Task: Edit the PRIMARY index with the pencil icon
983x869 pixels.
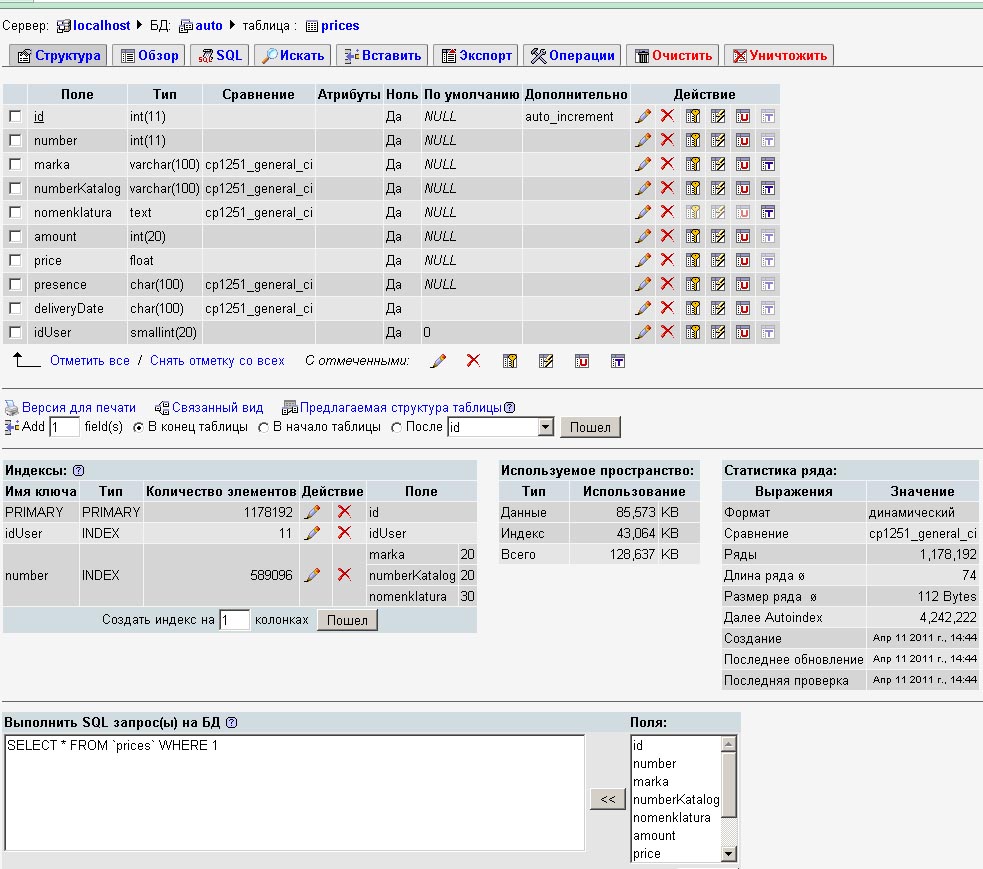Action: pyautogui.click(x=312, y=512)
